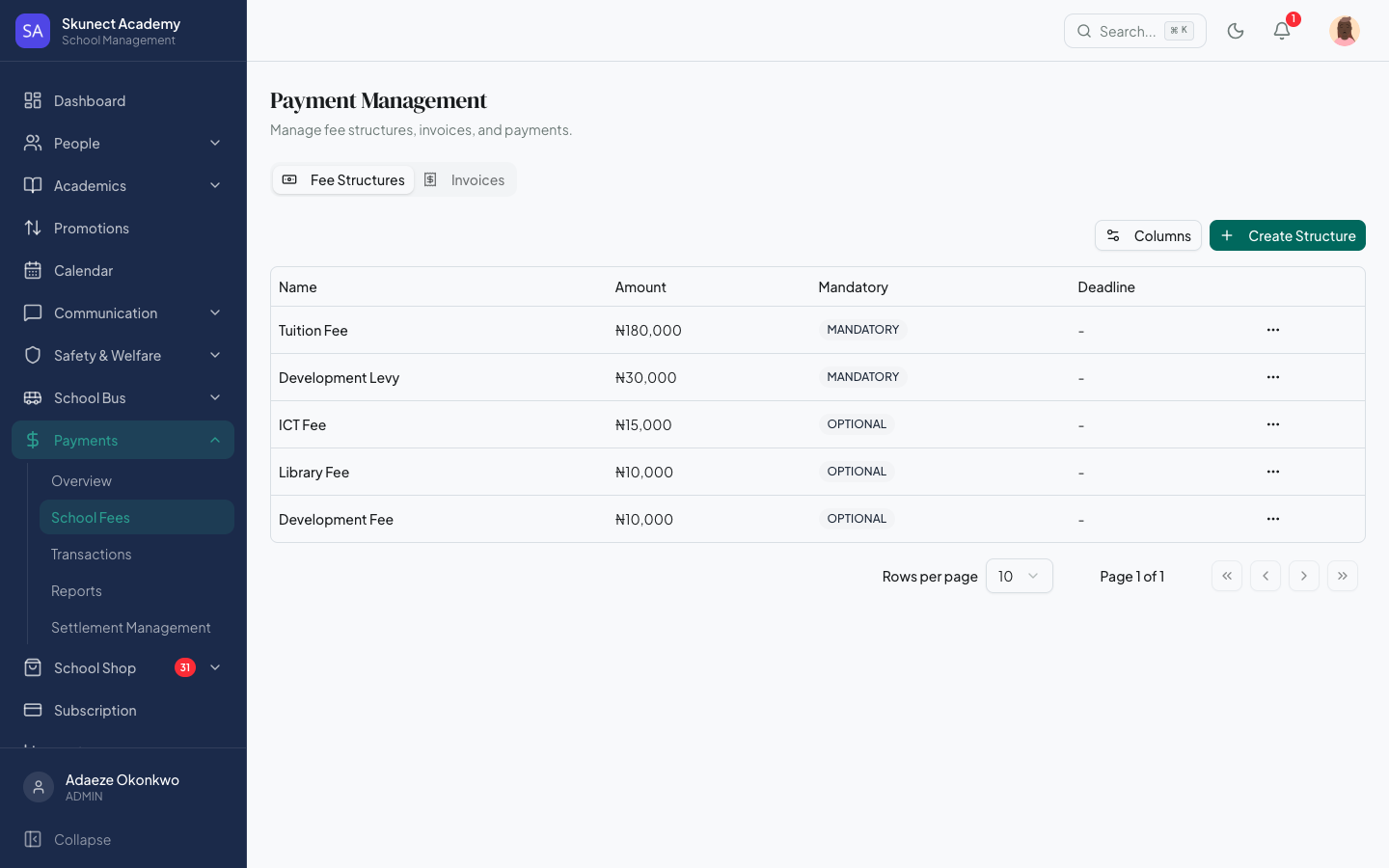Click MANDATORY badge in Development Levy row
This screenshot has width=1389, height=868.
tap(863, 377)
